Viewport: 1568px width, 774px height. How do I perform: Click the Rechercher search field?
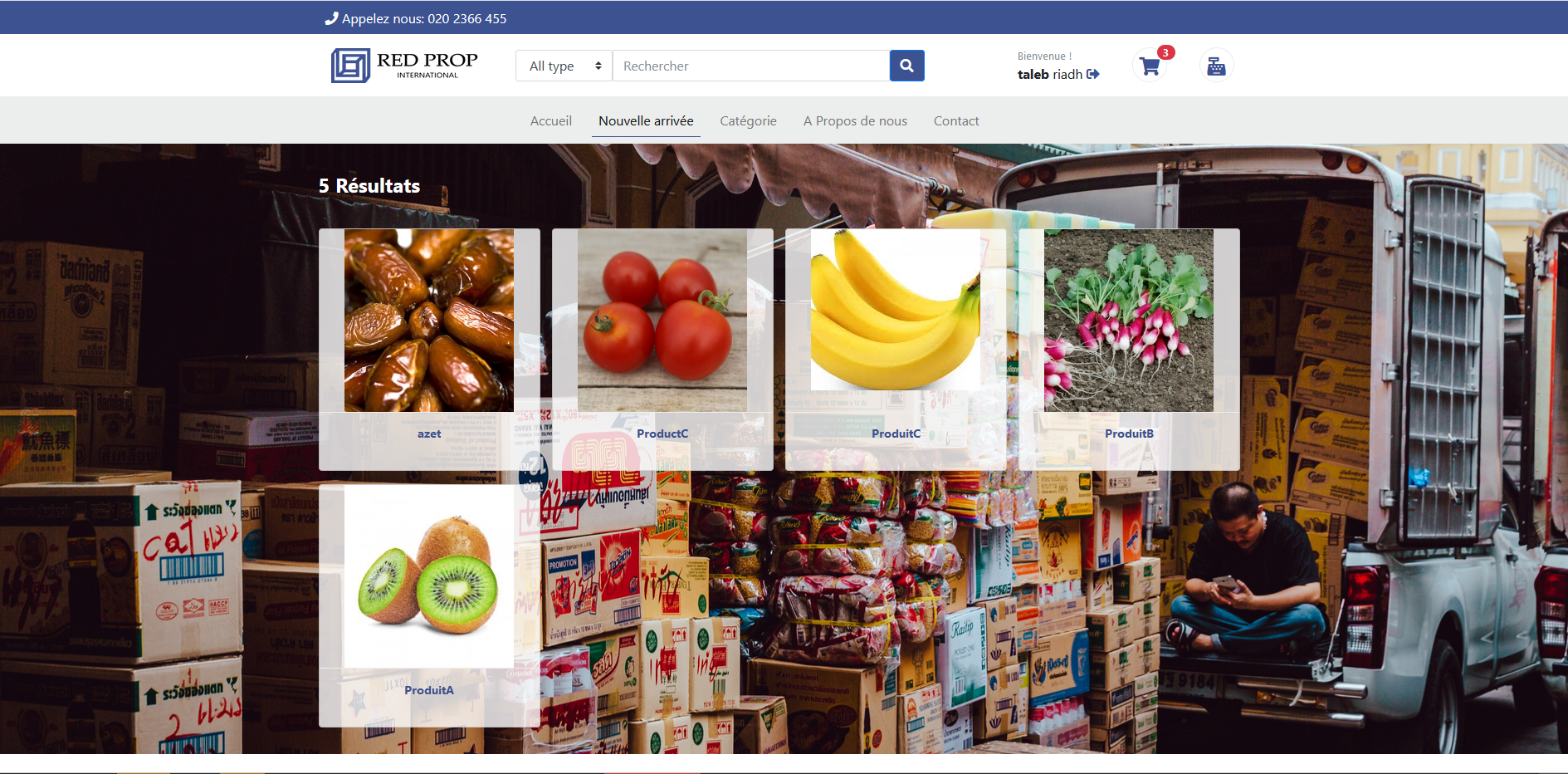751,66
